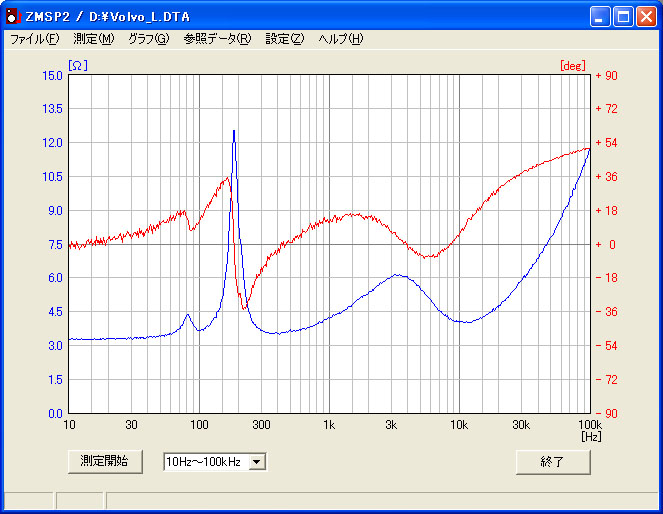The width and height of the screenshot is (663, 514).
Task: Open the ヘルプ(H) menu
Action: (340, 39)
